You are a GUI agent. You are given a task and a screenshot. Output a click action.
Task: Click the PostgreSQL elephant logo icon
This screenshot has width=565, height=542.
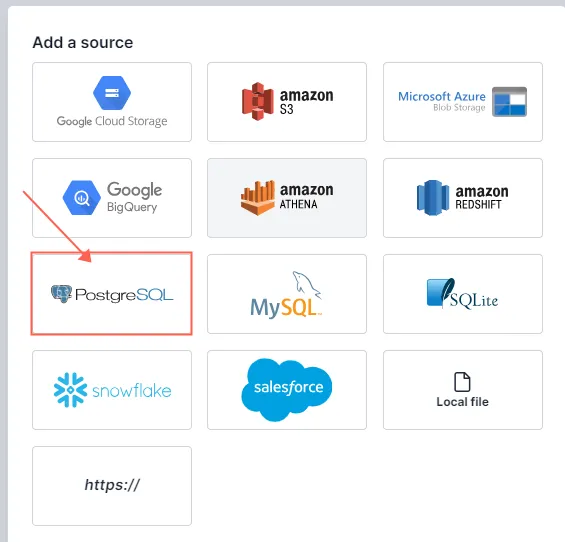(x=61, y=294)
